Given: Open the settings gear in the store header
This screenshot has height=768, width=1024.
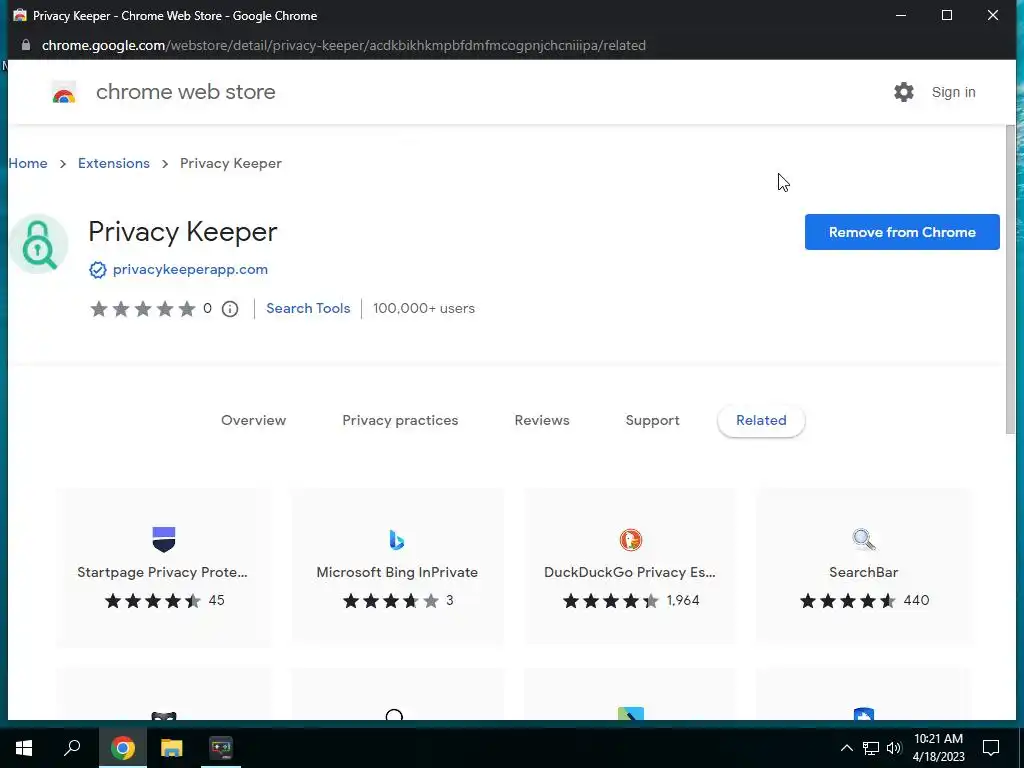Looking at the screenshot, I should click(x=904, y=92).
